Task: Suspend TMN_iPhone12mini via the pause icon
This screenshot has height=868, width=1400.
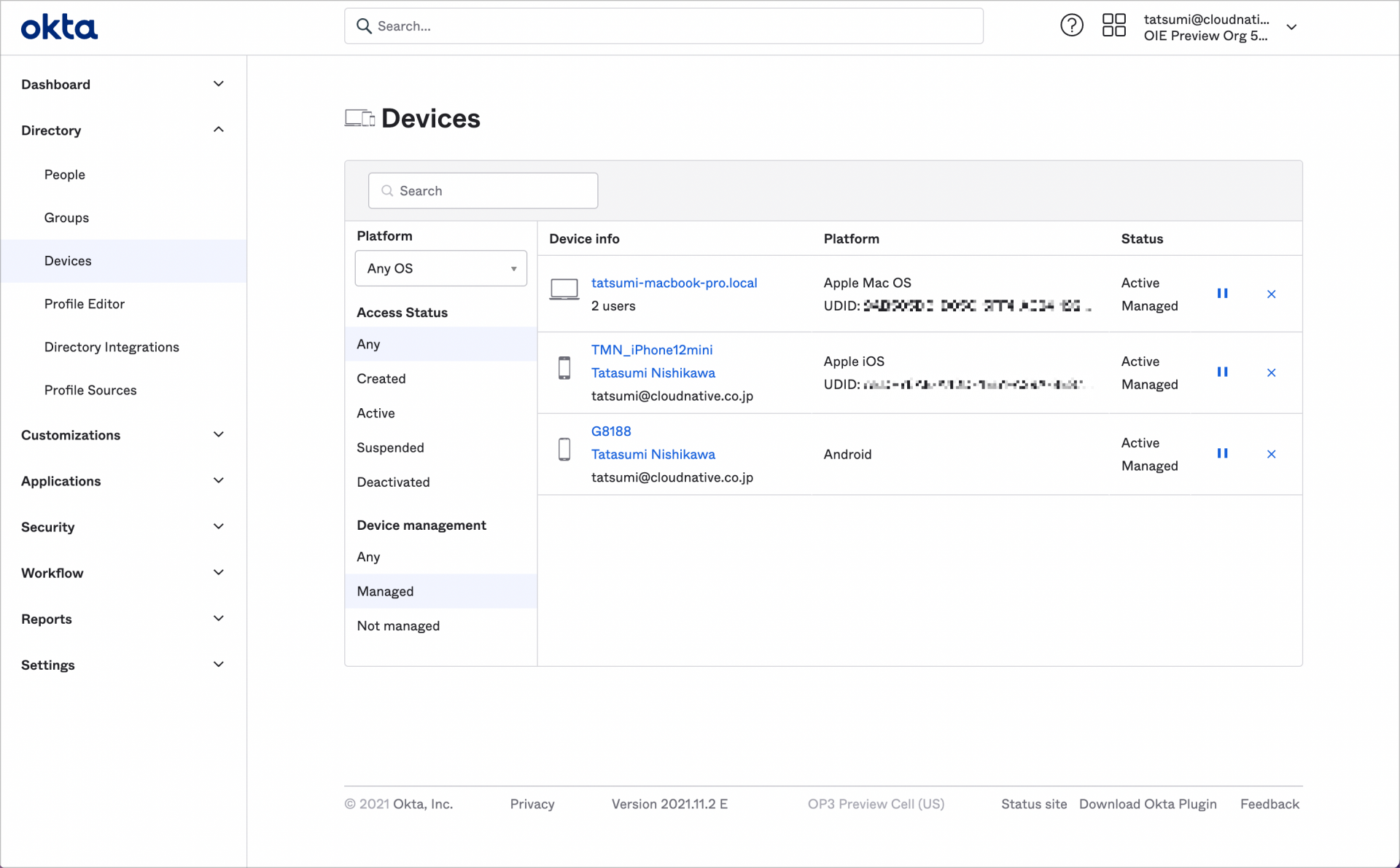Action: point(1224,372)
